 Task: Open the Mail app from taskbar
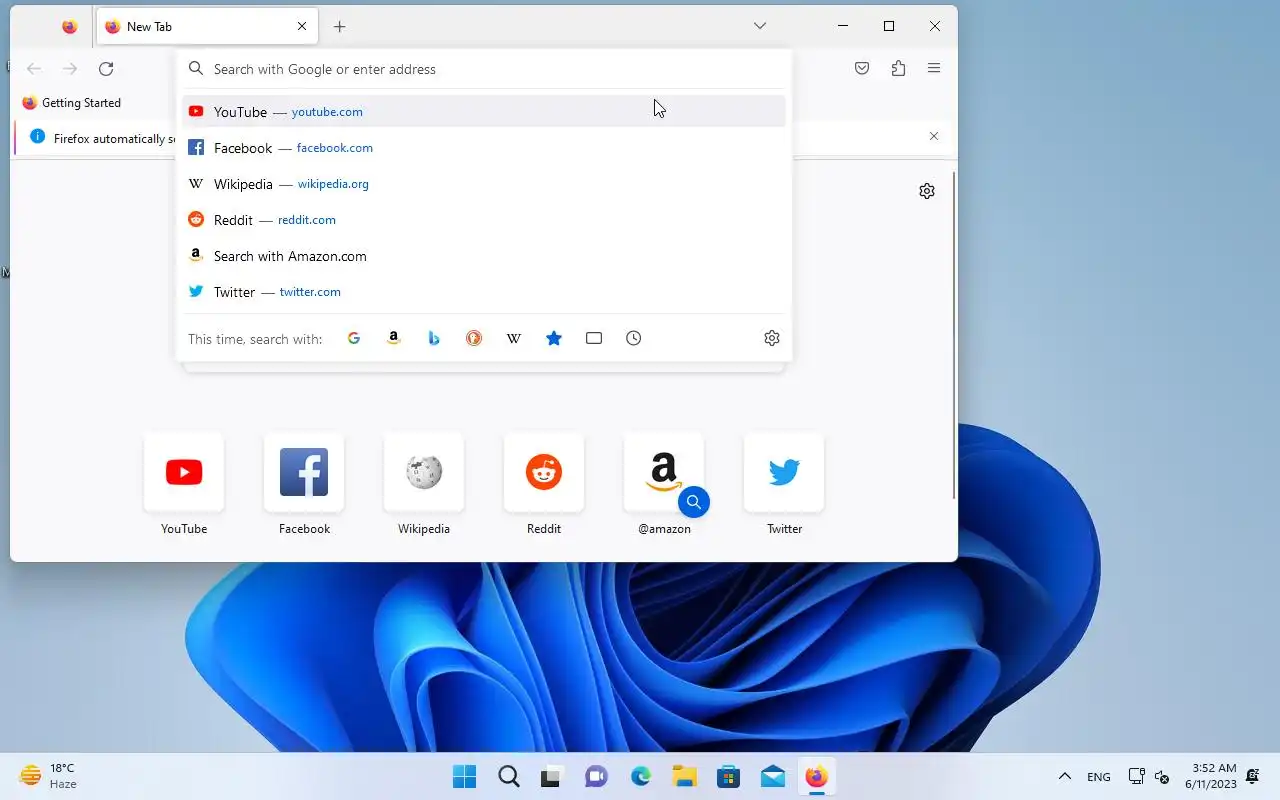pyautogui.click(x=773, y=776)
